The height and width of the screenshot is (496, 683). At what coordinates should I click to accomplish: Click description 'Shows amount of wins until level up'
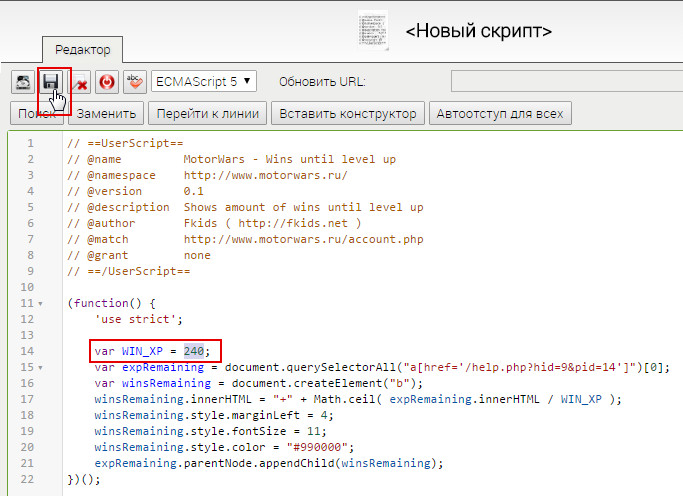coord(303,207)
